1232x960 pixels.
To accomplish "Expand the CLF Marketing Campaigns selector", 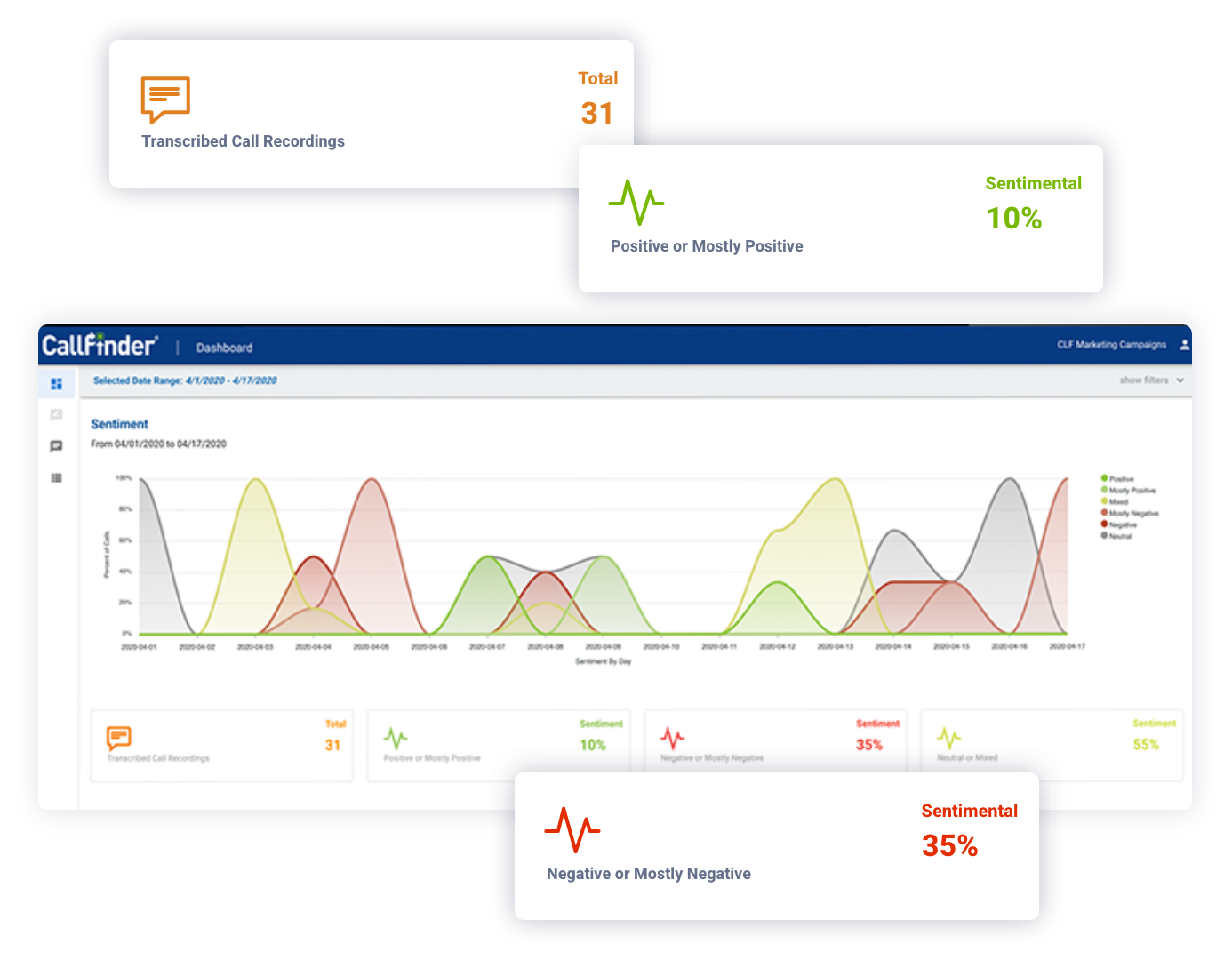I will tap(1111, 344).
